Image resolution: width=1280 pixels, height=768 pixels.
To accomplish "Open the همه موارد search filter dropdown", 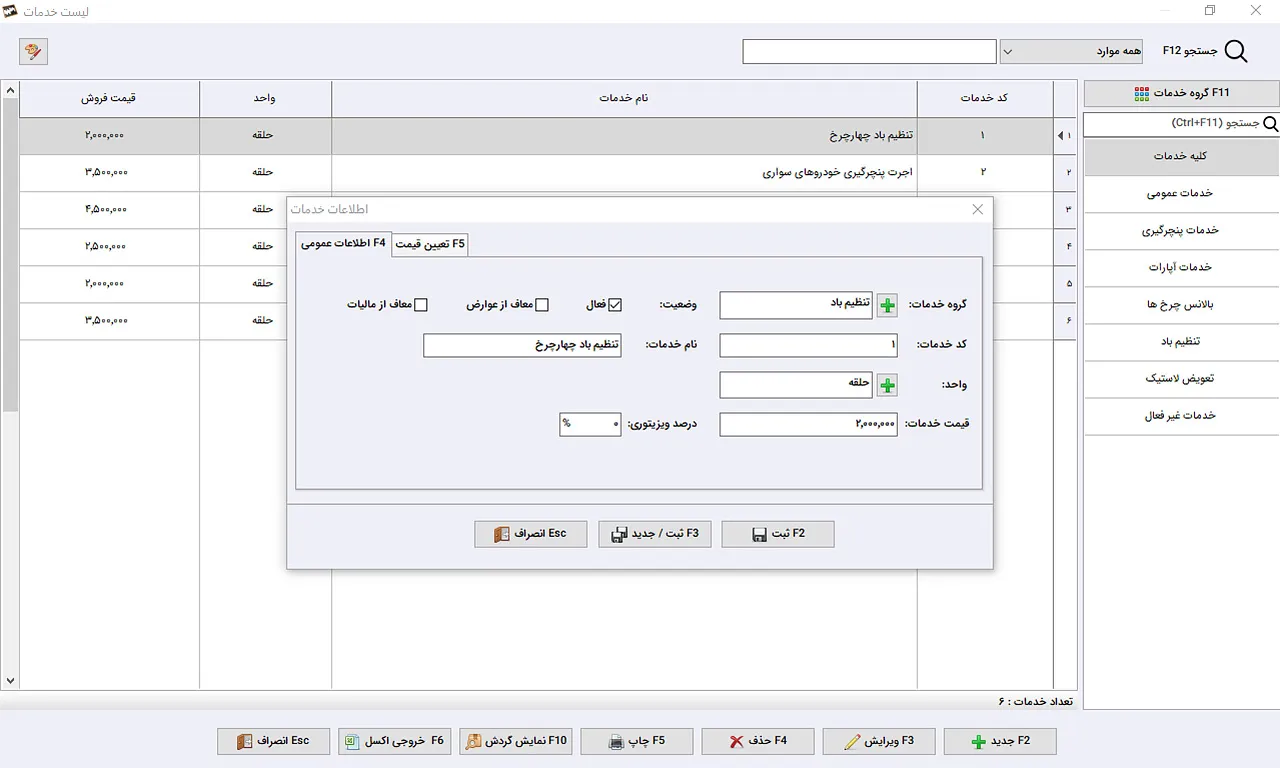I will point(1071,52).
